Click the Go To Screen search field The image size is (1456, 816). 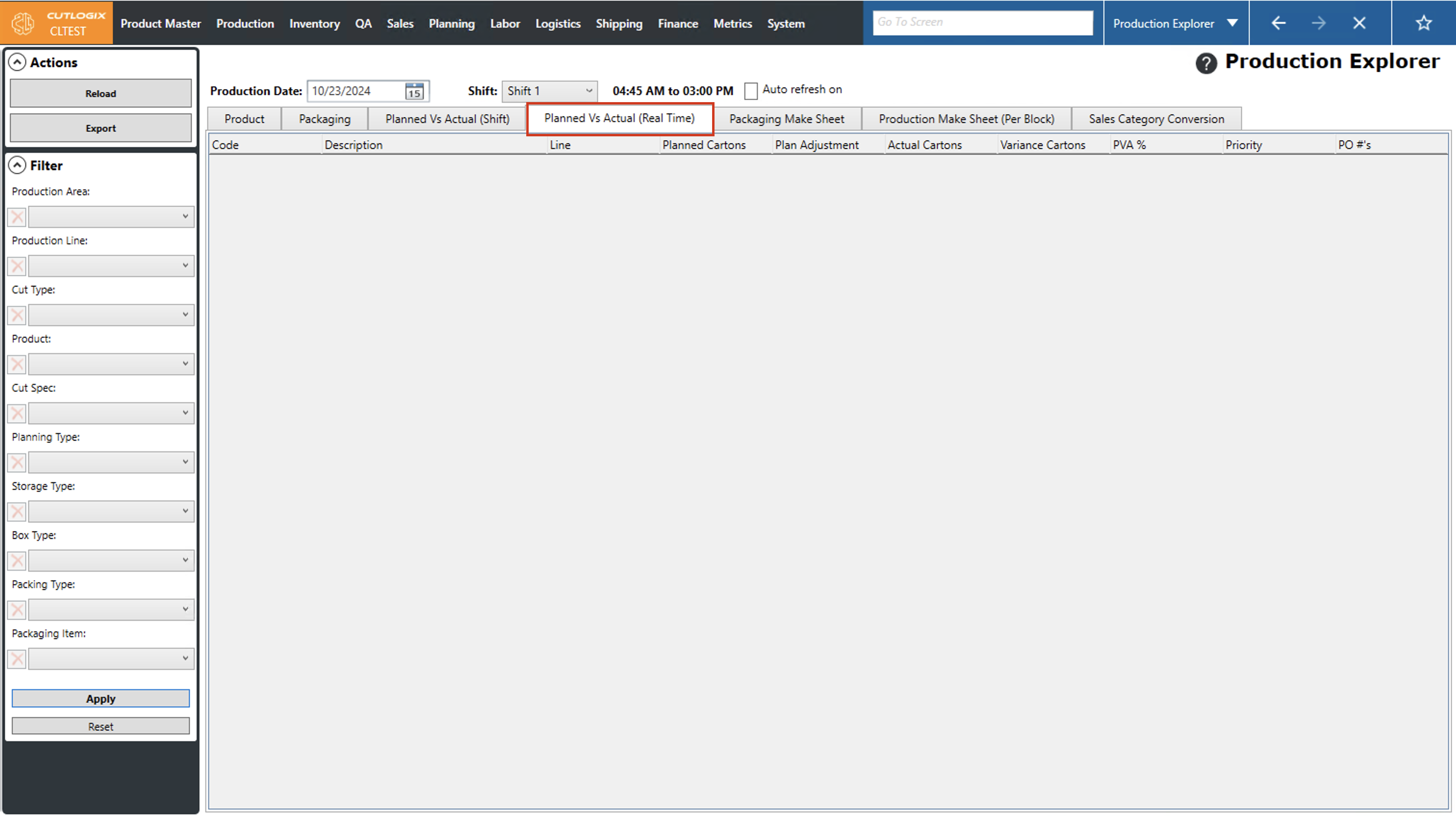pos(982,23)
